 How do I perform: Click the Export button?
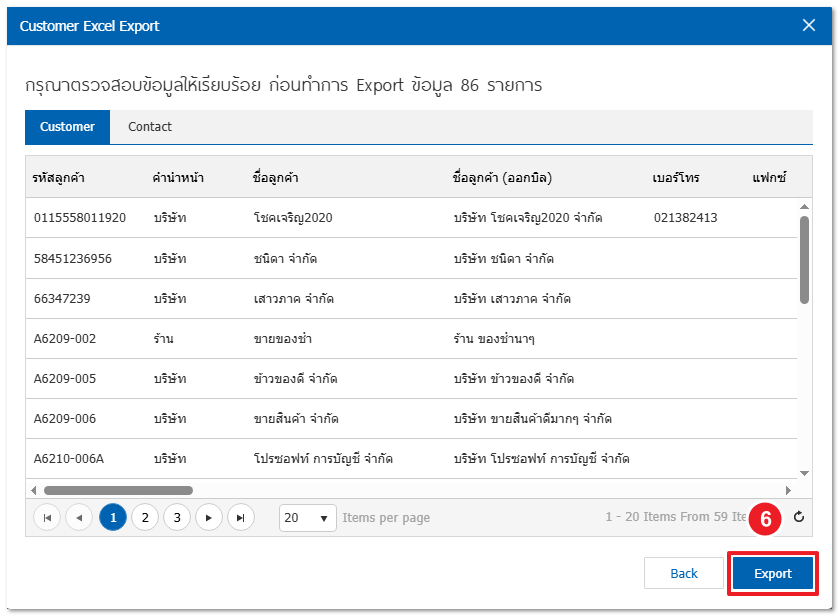(772, 573)
